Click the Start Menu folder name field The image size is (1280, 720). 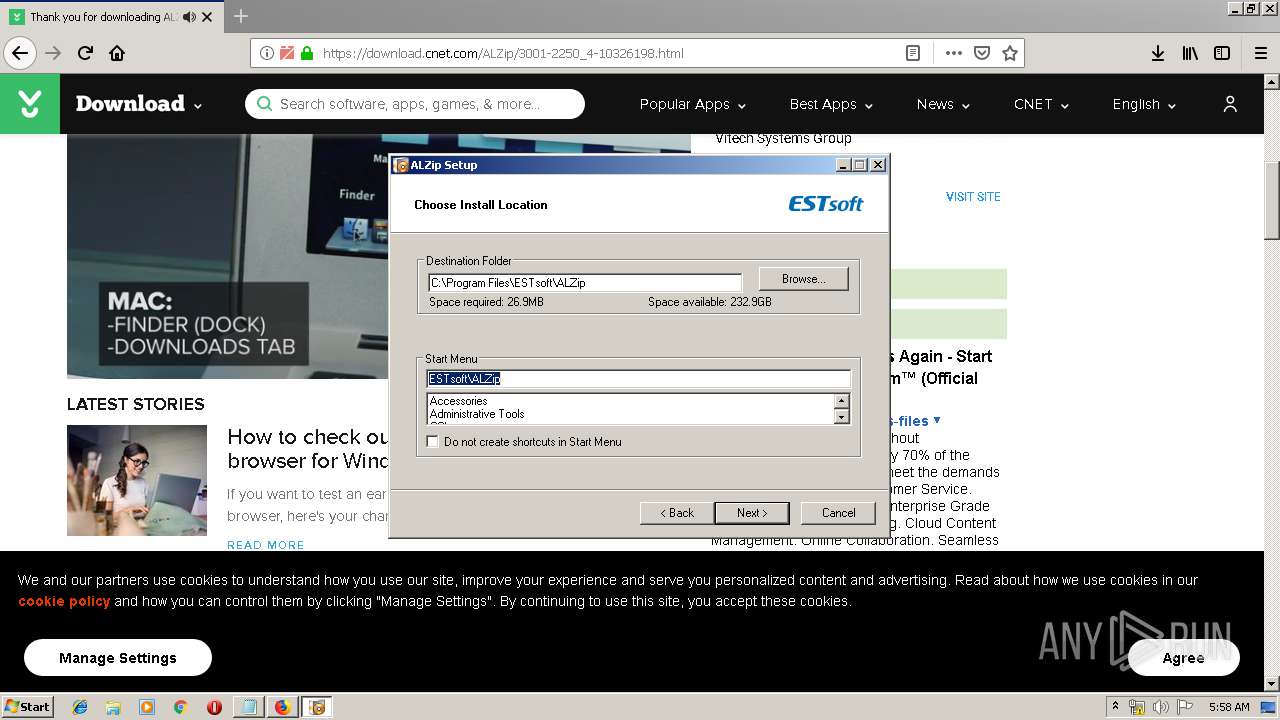pyautogui.click(x=638, y=379)
